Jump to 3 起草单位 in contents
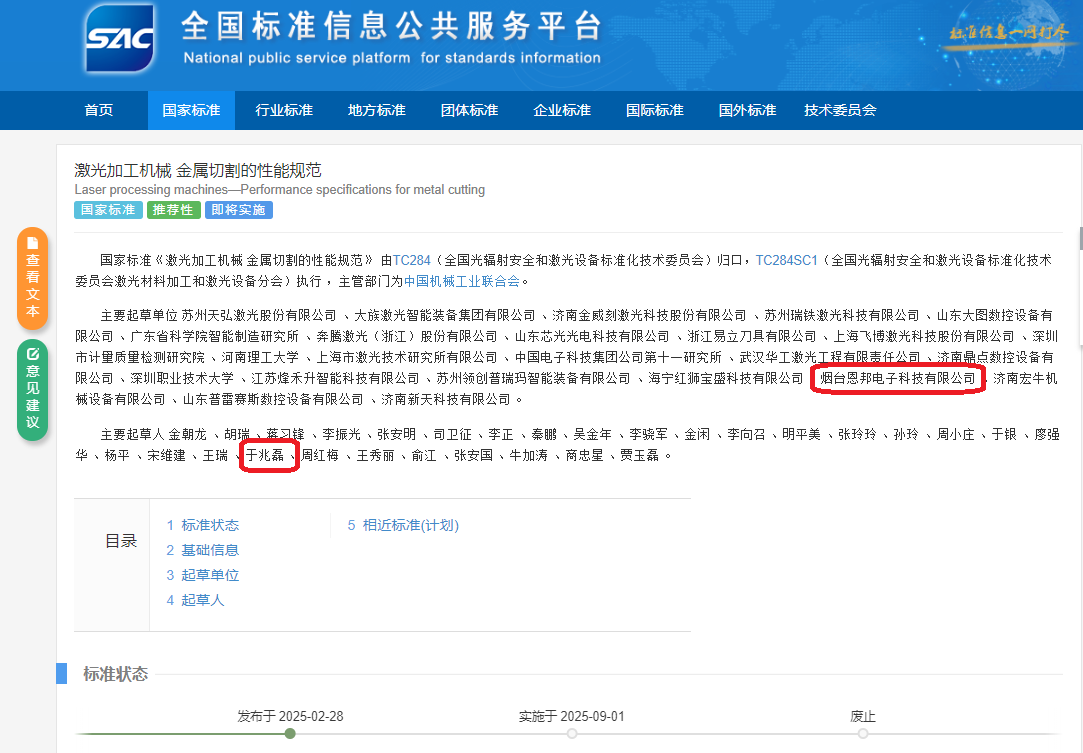The width and height of the screenshot is (1083, 753). pyautogui.click(x=202, y=575)
